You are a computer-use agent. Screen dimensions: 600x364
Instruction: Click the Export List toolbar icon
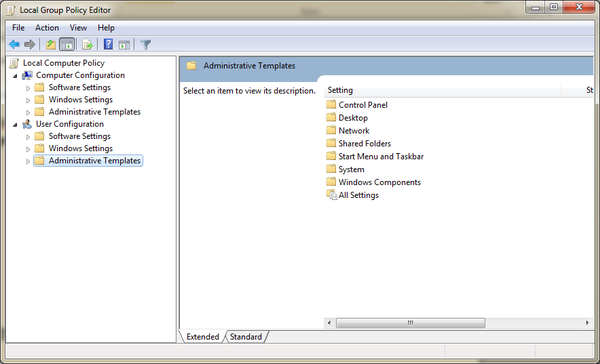point(88,45)
